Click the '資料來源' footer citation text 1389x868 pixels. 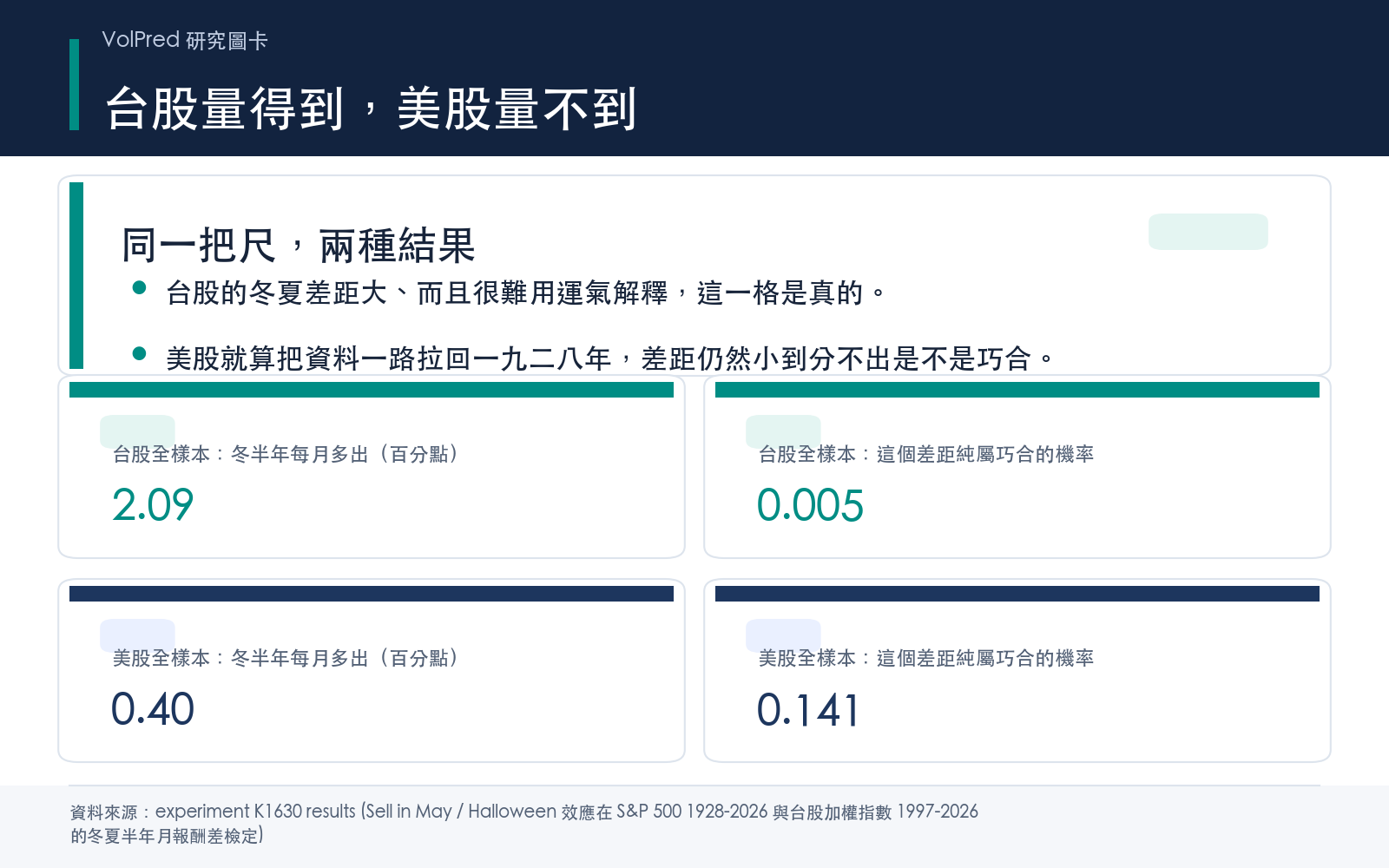tap(524, 824)
